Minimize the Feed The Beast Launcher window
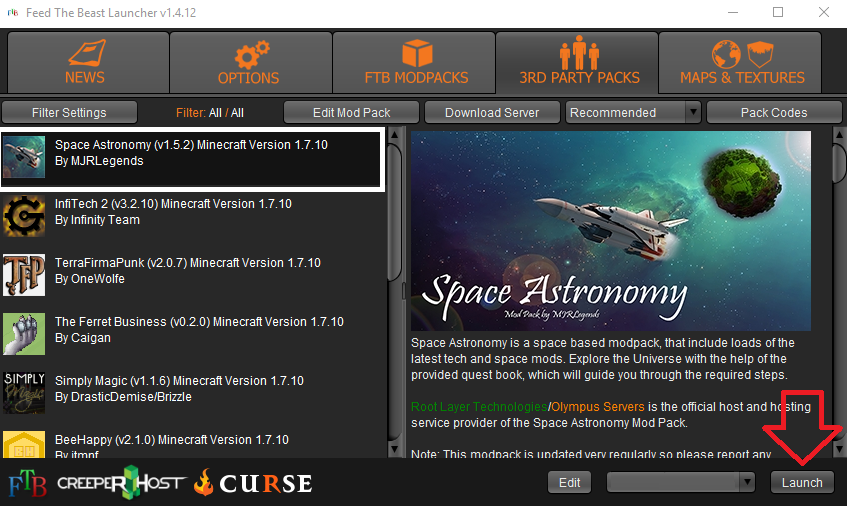This screenshot has height=506, width=847. click(733, 12)
